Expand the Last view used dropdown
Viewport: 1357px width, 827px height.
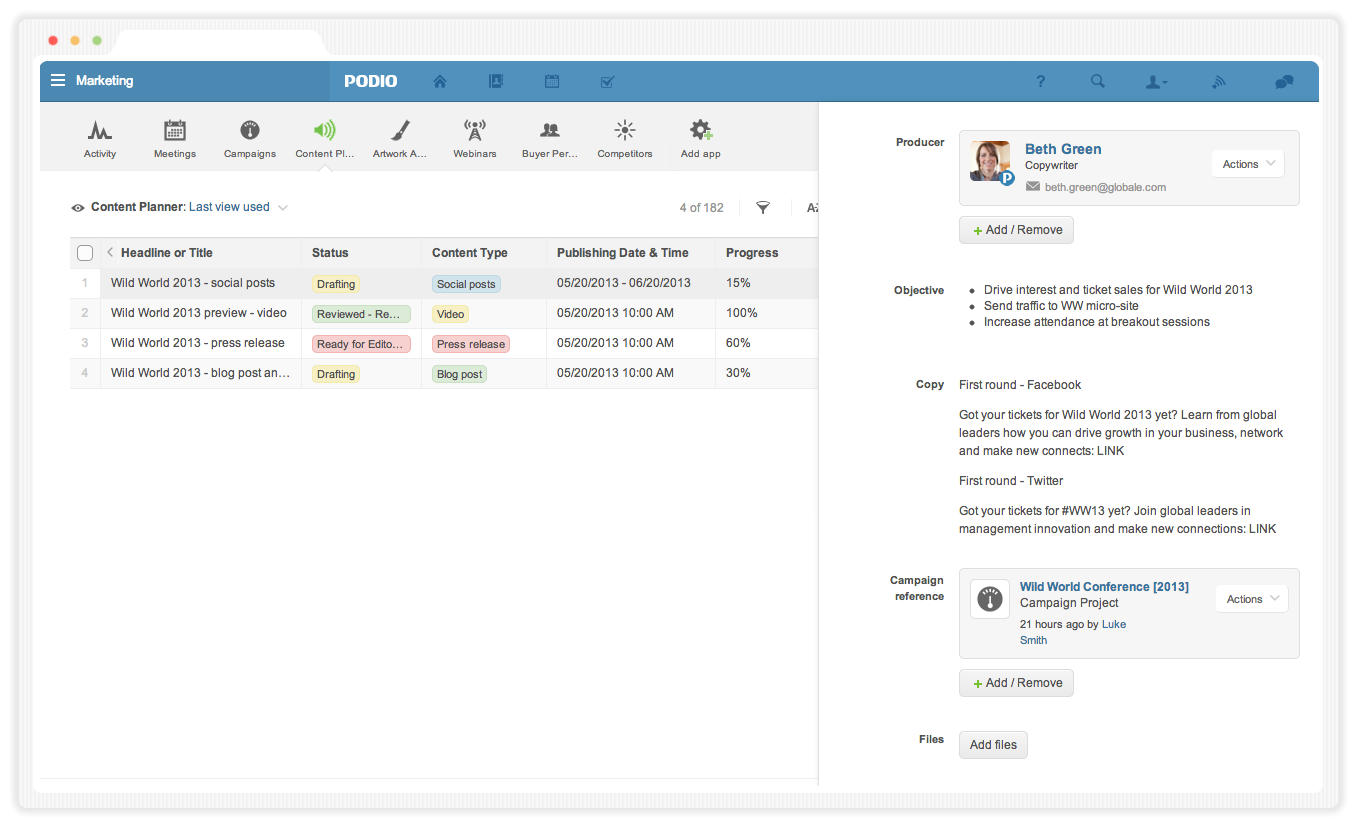[x=283, y=208]
